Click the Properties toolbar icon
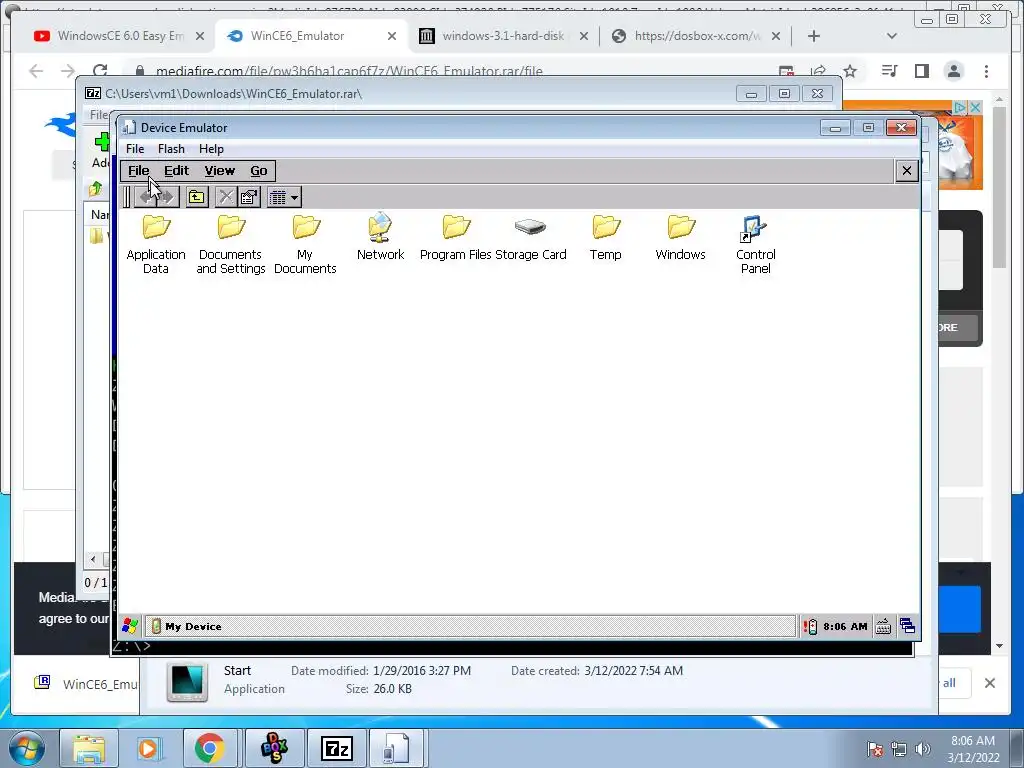Screen dimensions: 1024x768 coord(249,197)
